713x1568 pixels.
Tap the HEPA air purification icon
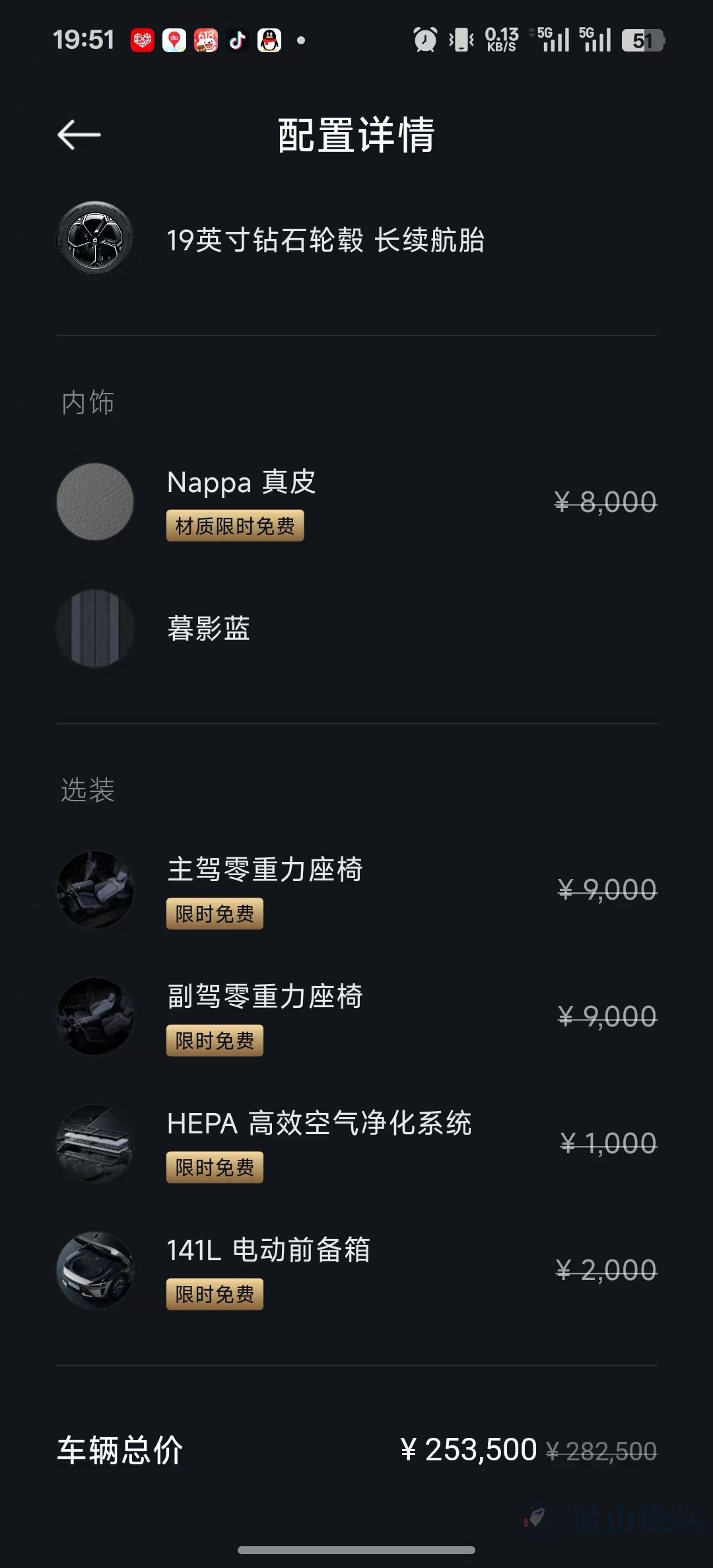pyautogui.click(x=95, y=1143)
